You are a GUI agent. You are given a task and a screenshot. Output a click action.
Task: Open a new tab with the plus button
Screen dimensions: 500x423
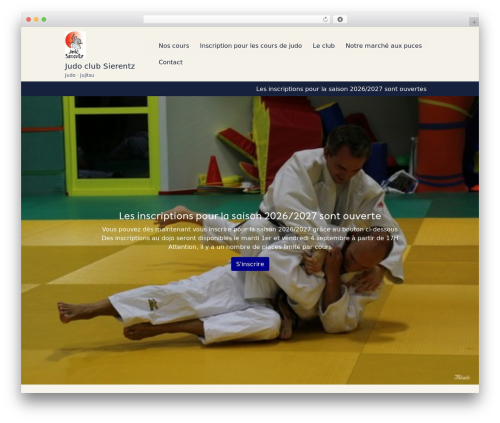point(474,22)
